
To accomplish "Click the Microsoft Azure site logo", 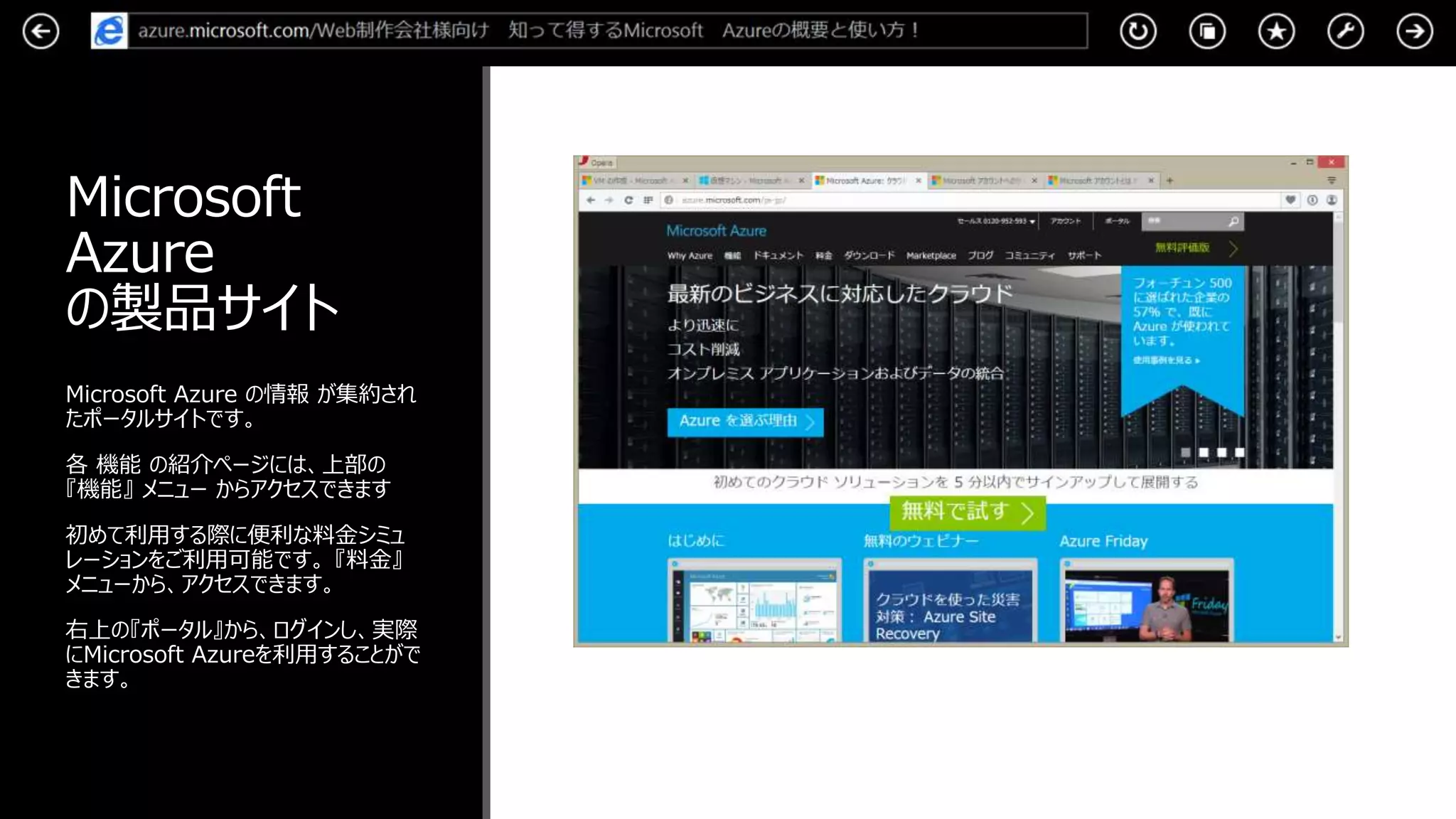I will 716,230.
